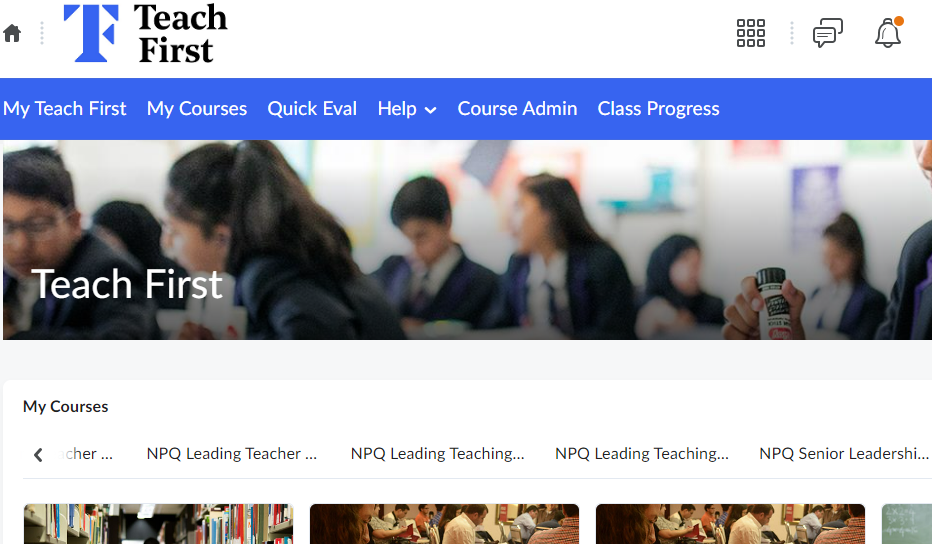Go to Quick Eval
The image size is (932, 544).
[312, 109]
